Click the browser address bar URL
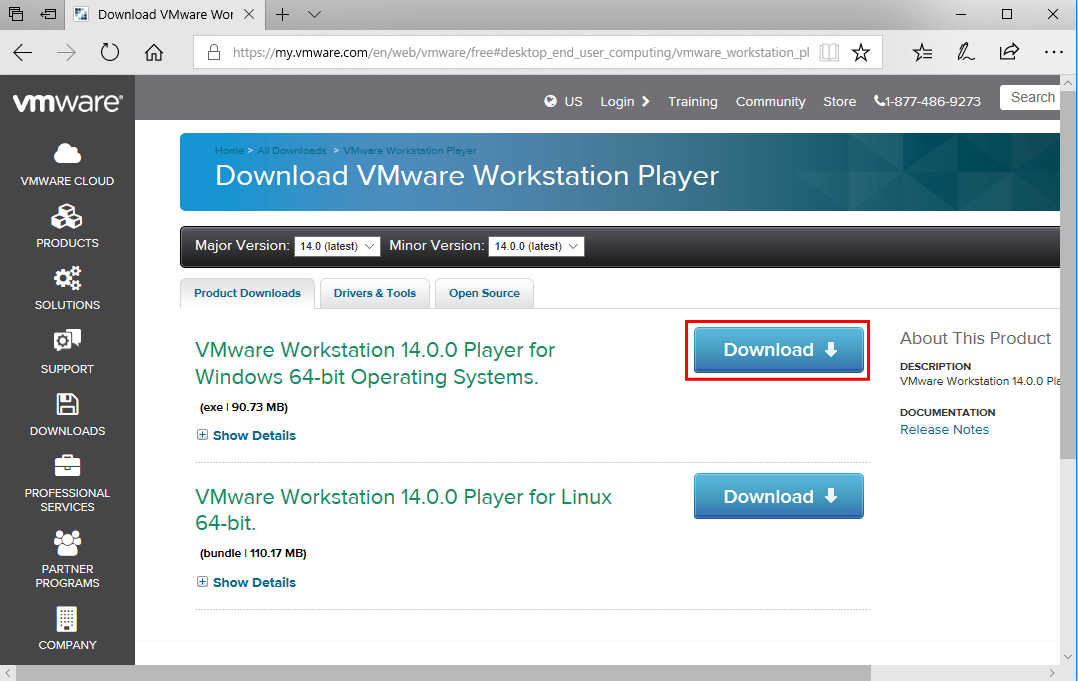The width and height of the screenshot is (1078, 681). click(520, 52)
